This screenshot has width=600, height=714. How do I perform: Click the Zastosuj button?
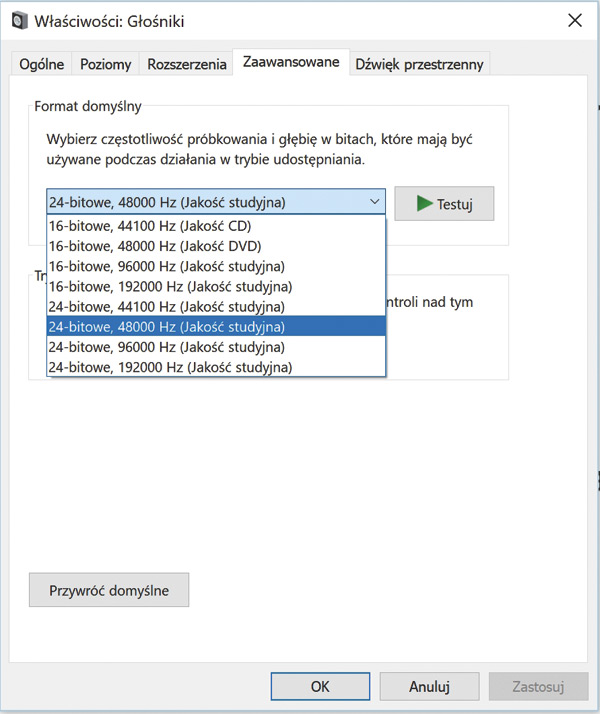(x=538, y=686)
